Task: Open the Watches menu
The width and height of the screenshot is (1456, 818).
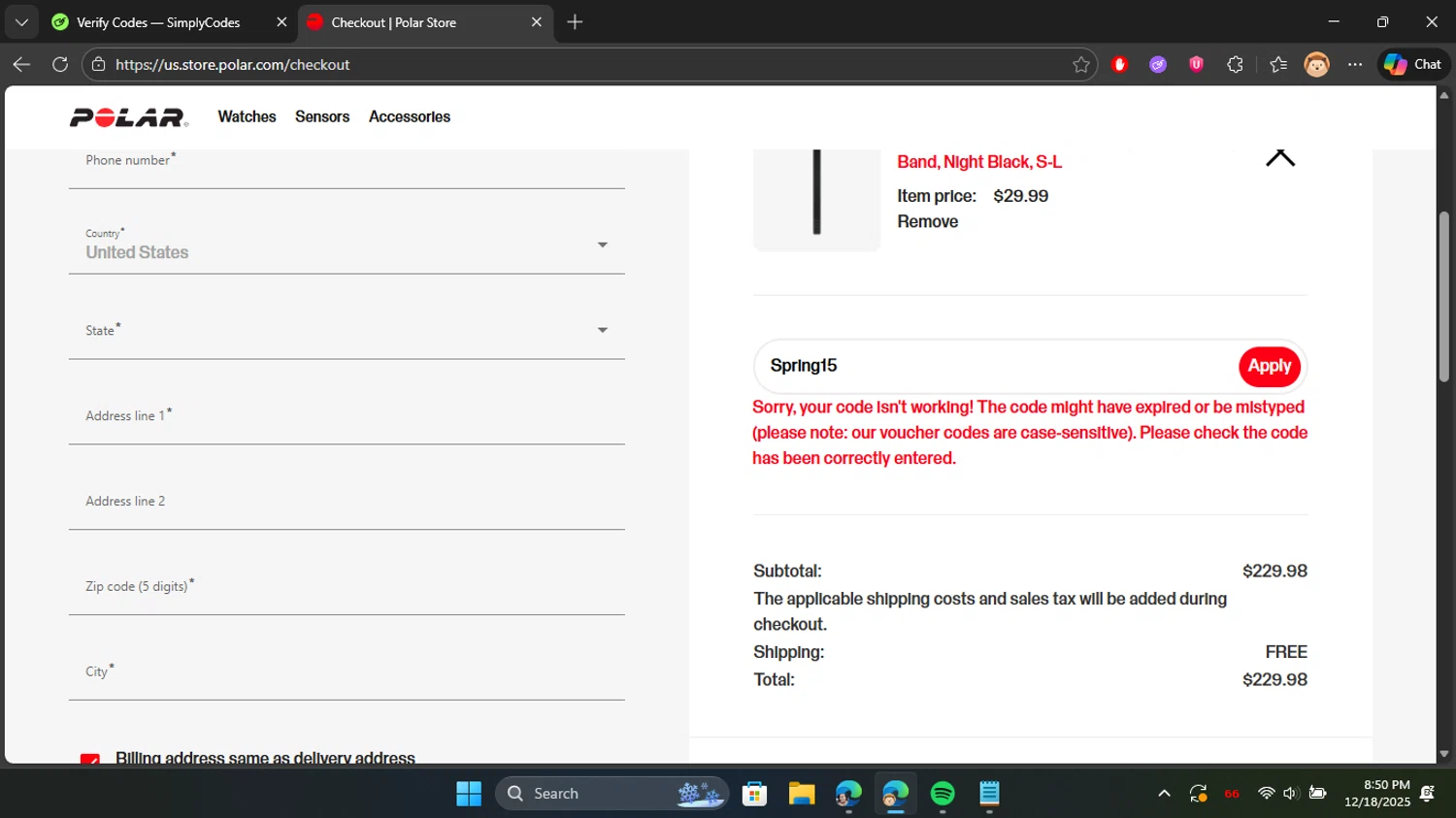Action: point(247,116)
